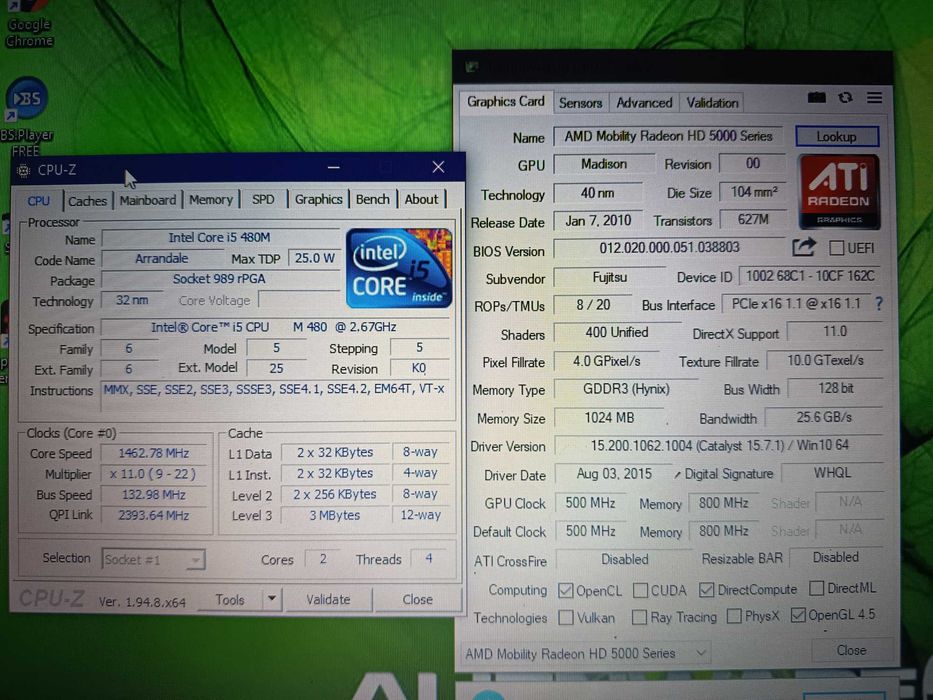Open Socket #1 selection dropdown in CPU-Z
The width and height of the screenshot is (933, 700).
pos(154,560)
